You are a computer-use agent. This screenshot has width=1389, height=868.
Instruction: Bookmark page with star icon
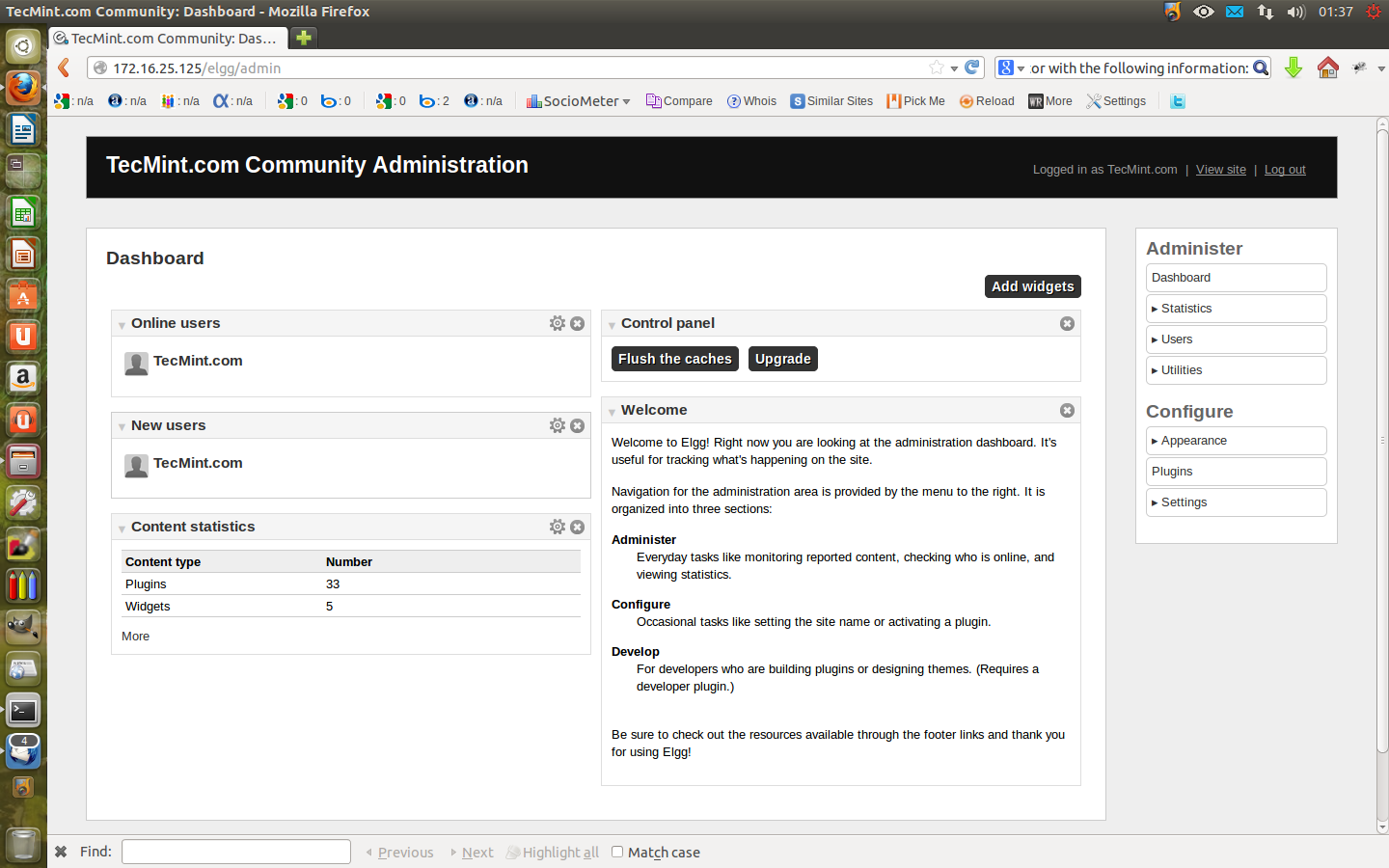click(936, 68)
